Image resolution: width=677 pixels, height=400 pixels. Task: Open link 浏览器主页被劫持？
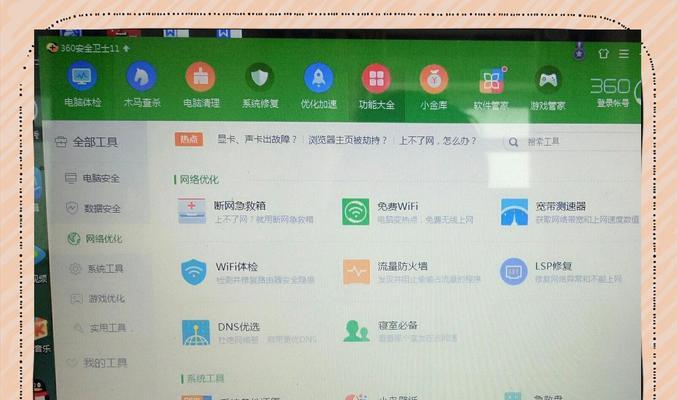click(348, 140)
